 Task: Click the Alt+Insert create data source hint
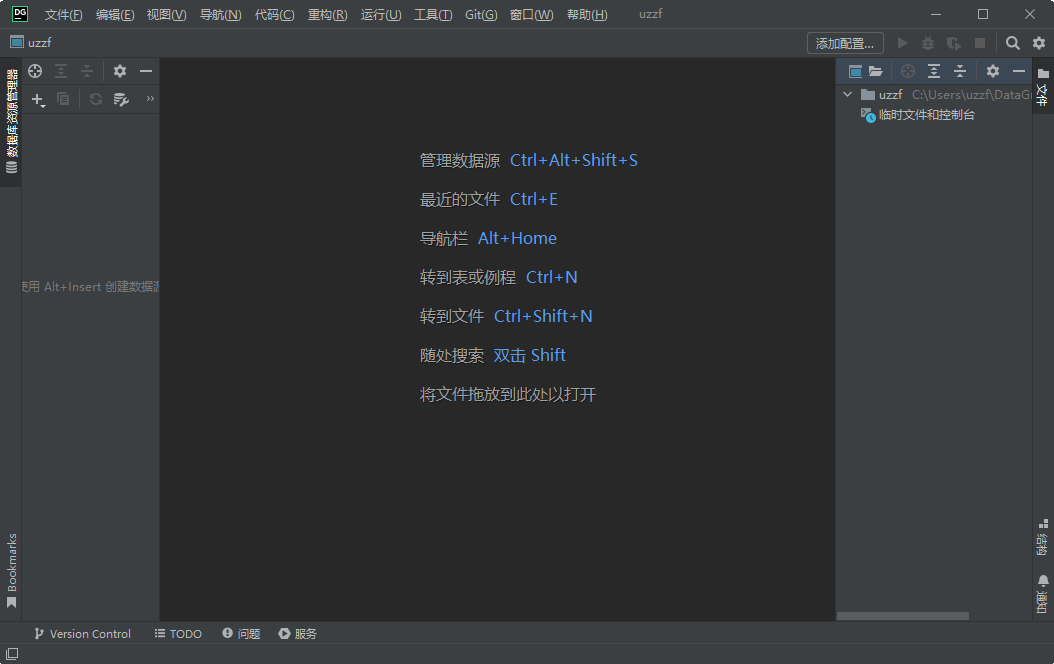[x=91, y=287]
